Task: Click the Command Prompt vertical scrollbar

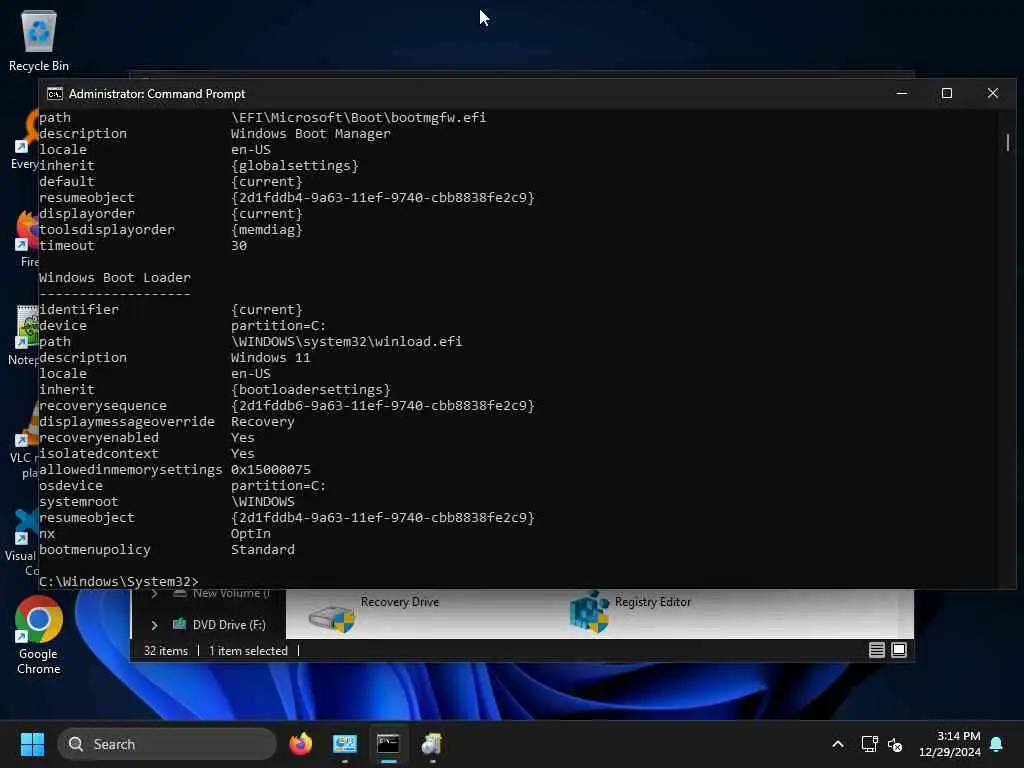Action: tap(1008, 142)
